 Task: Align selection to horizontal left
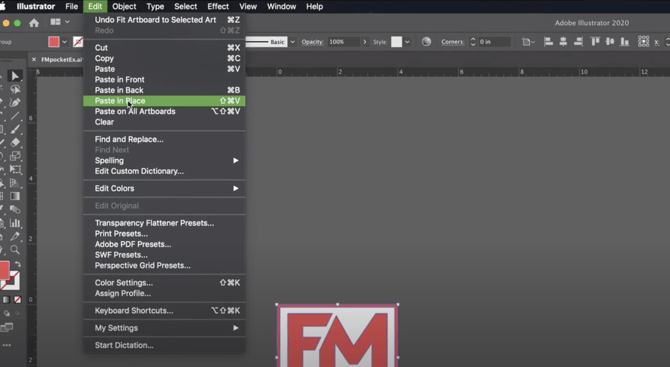pyautogui.click(x=549, y=41)
